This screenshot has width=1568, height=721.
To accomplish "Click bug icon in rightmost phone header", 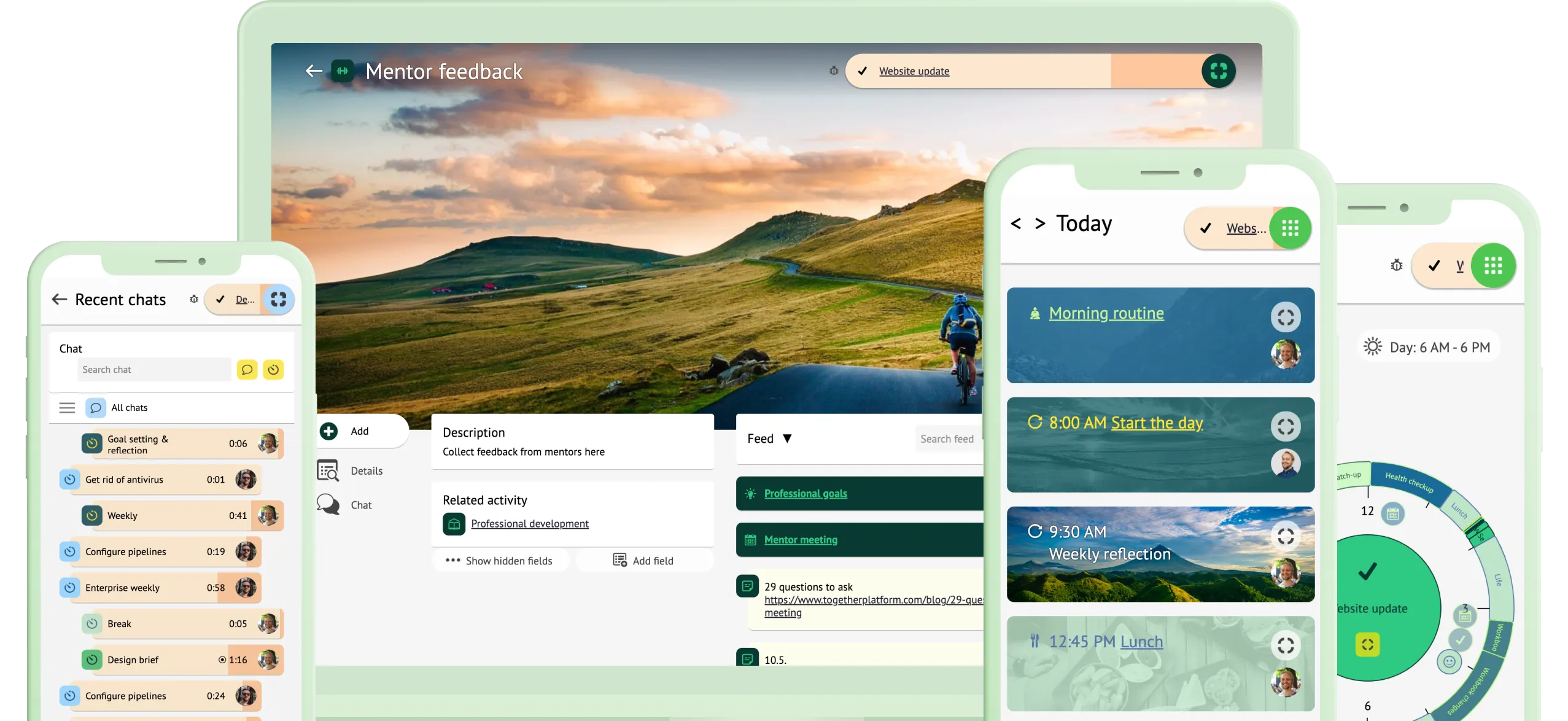I will click(1397, 265).
